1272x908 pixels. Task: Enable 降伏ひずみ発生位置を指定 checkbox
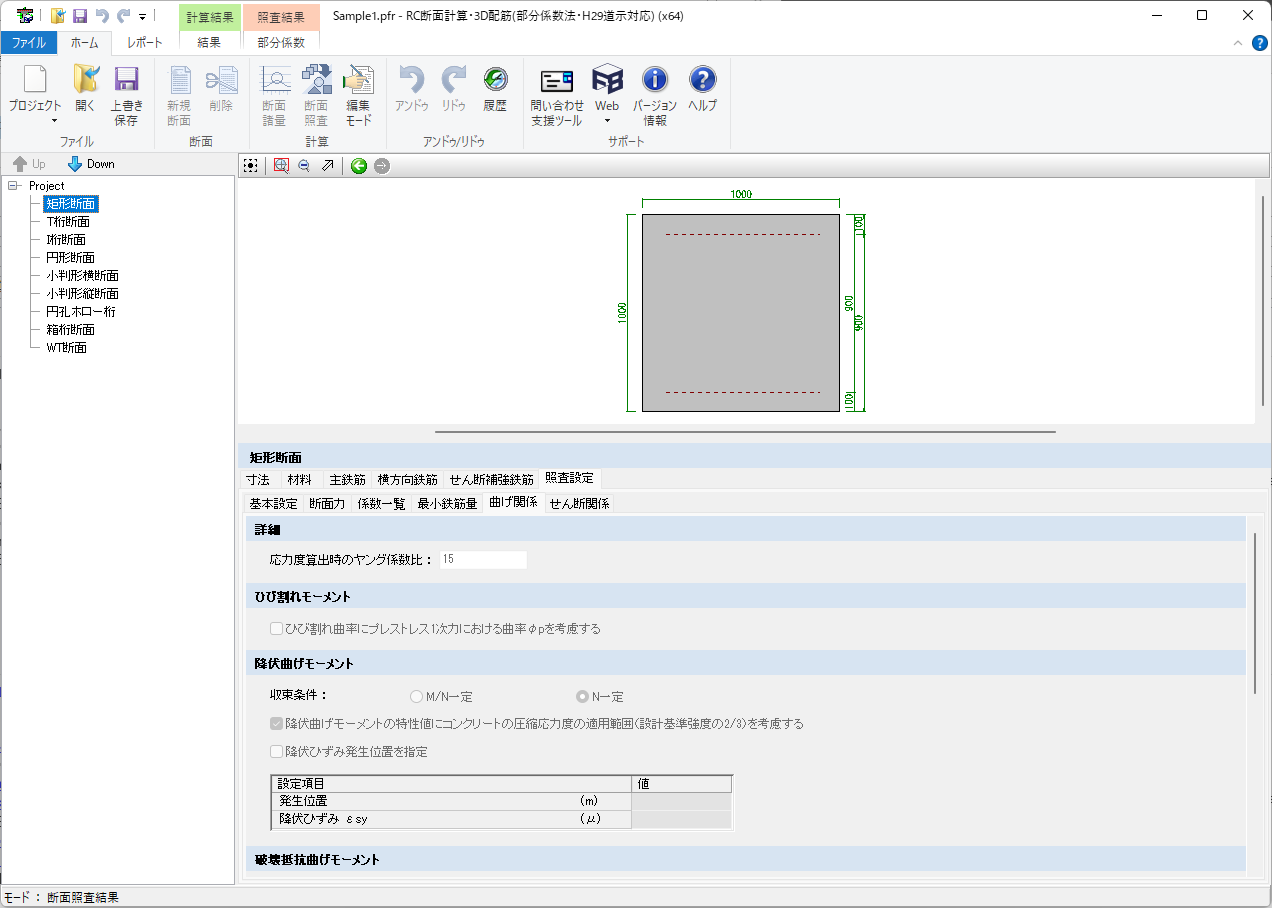(277, 751)
